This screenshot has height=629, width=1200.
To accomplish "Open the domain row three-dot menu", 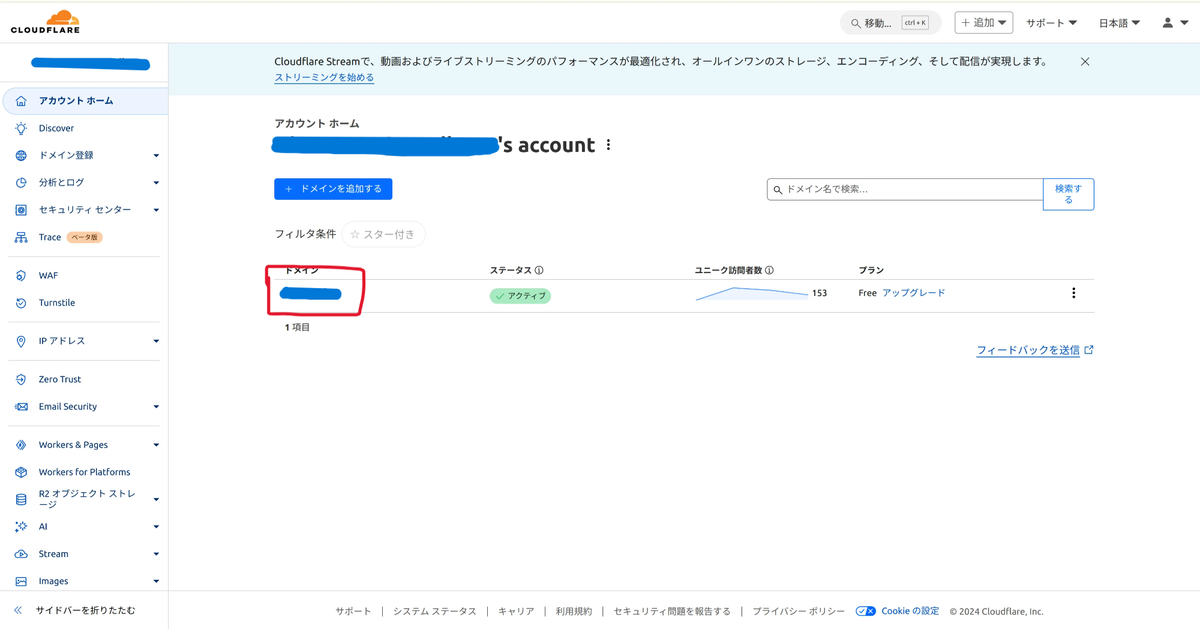I will point(1074,293).
